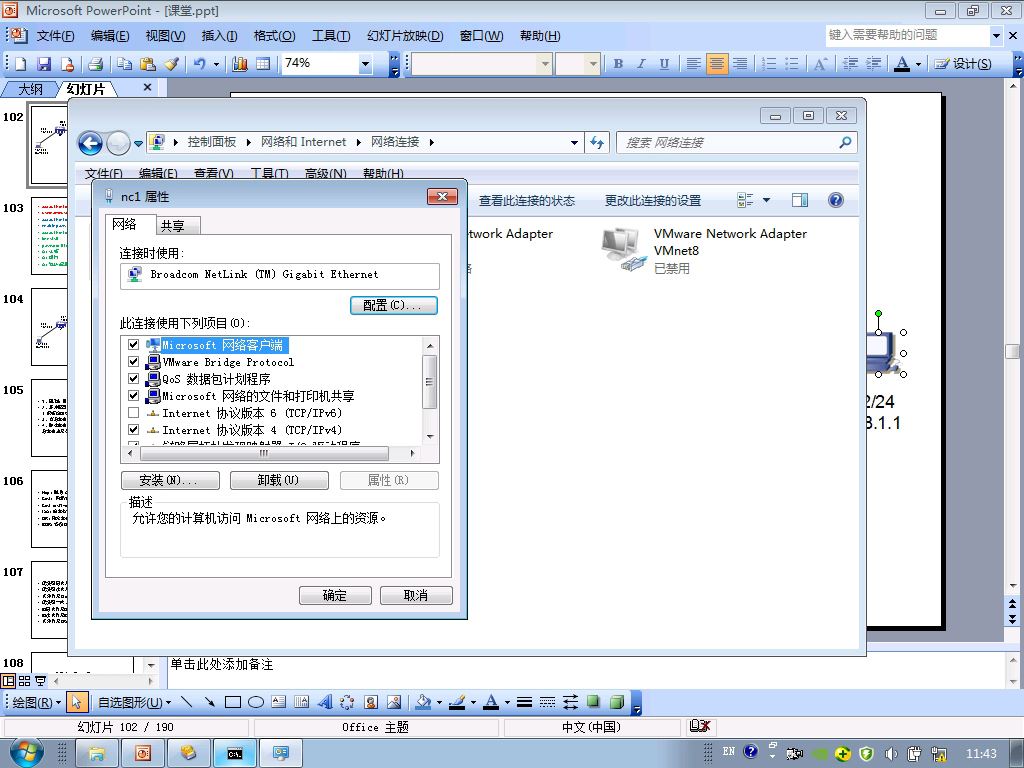Insert a text box from drawing toolbar

pos(279,702)
